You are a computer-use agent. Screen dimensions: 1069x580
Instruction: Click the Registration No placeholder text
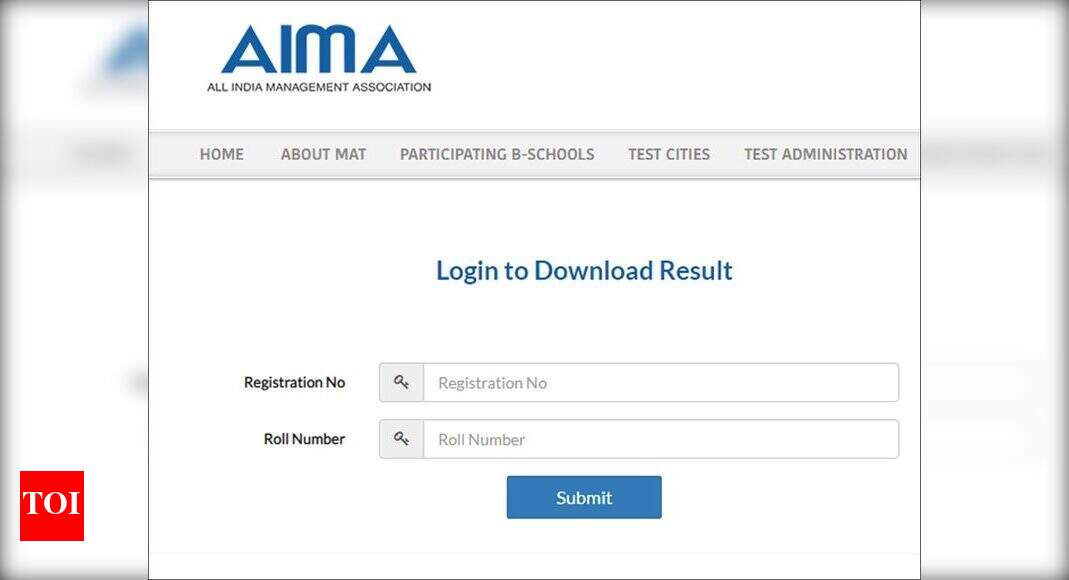[x=492, y=382]
